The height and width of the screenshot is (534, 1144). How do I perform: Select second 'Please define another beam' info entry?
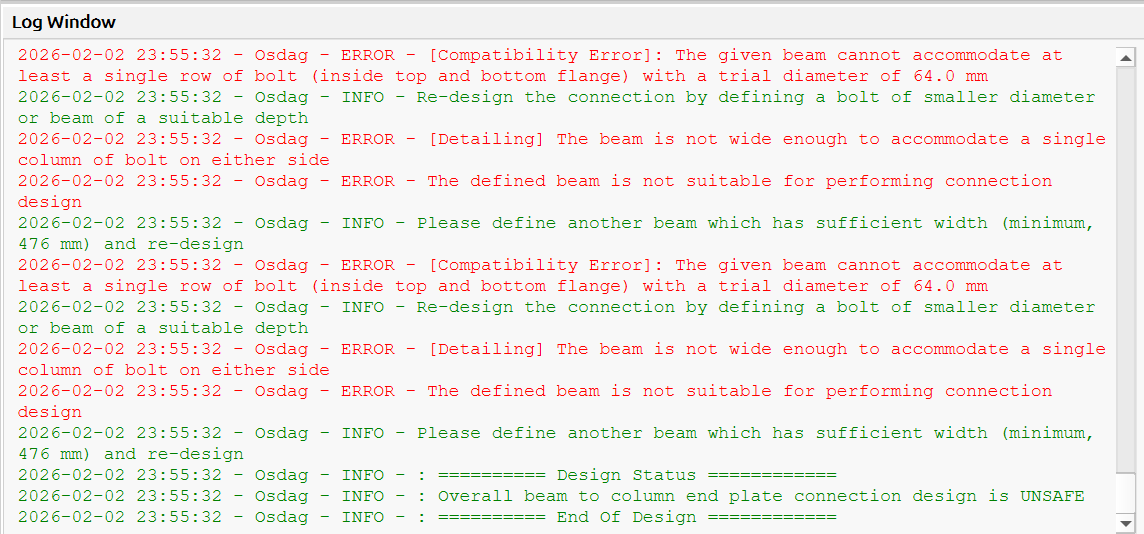pos(556,444)
